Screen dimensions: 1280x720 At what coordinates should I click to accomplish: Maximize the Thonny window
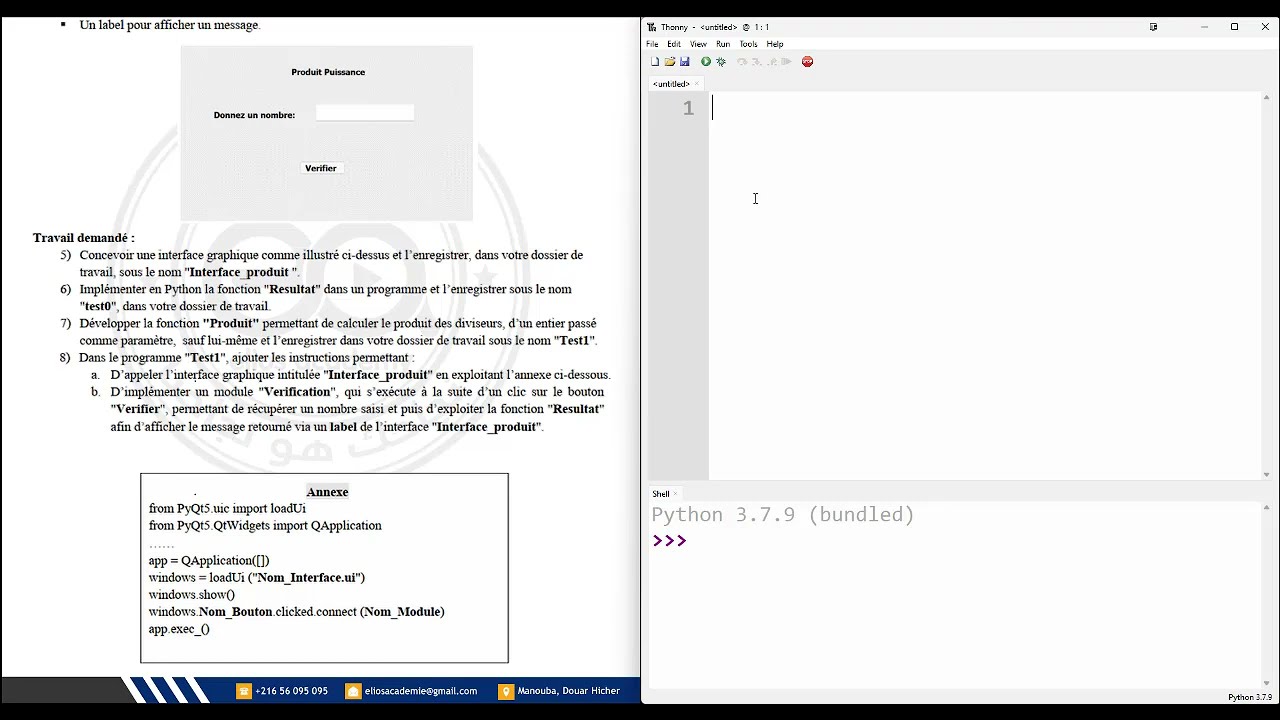coord(1234,27)
